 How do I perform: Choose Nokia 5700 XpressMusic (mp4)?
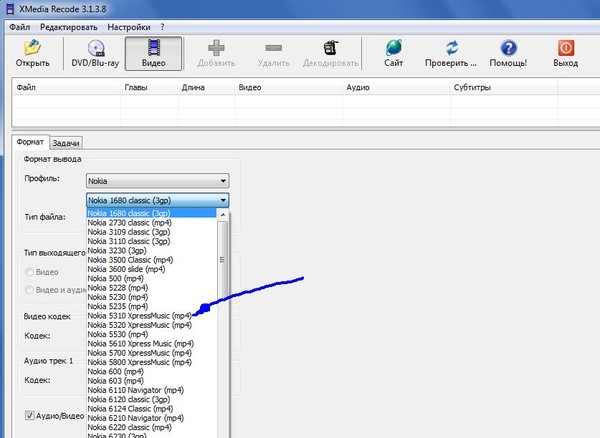click(x=152, y=353)
